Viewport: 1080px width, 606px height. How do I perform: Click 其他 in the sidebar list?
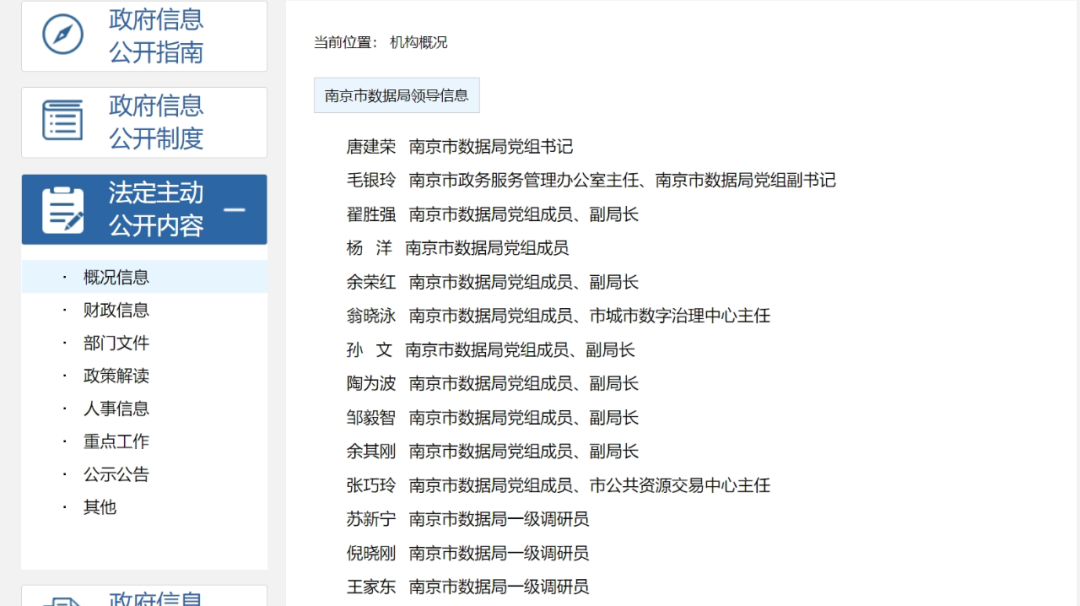100,507
